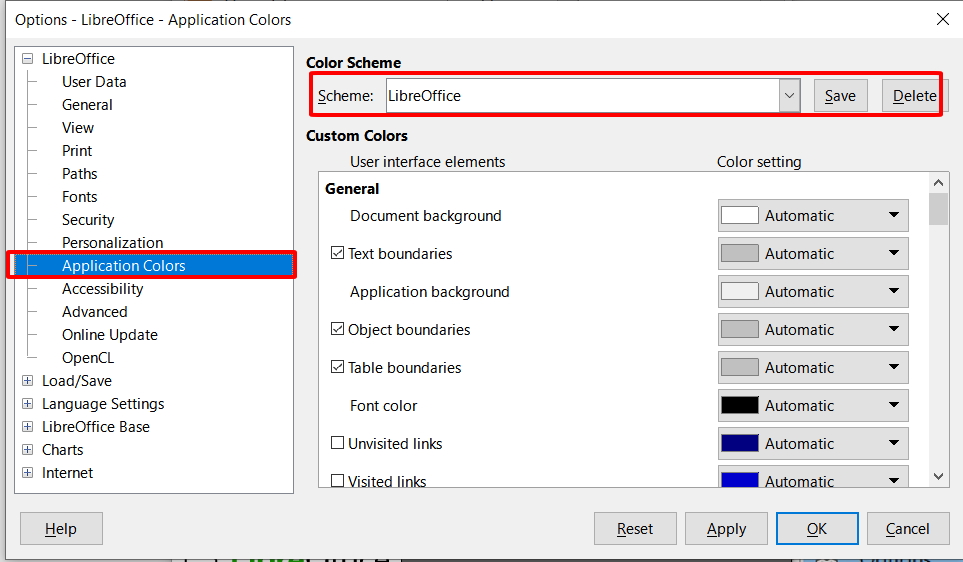963x562 pixels.
Task: Click the Document background white swatch
Action: (x=739, y=216)
